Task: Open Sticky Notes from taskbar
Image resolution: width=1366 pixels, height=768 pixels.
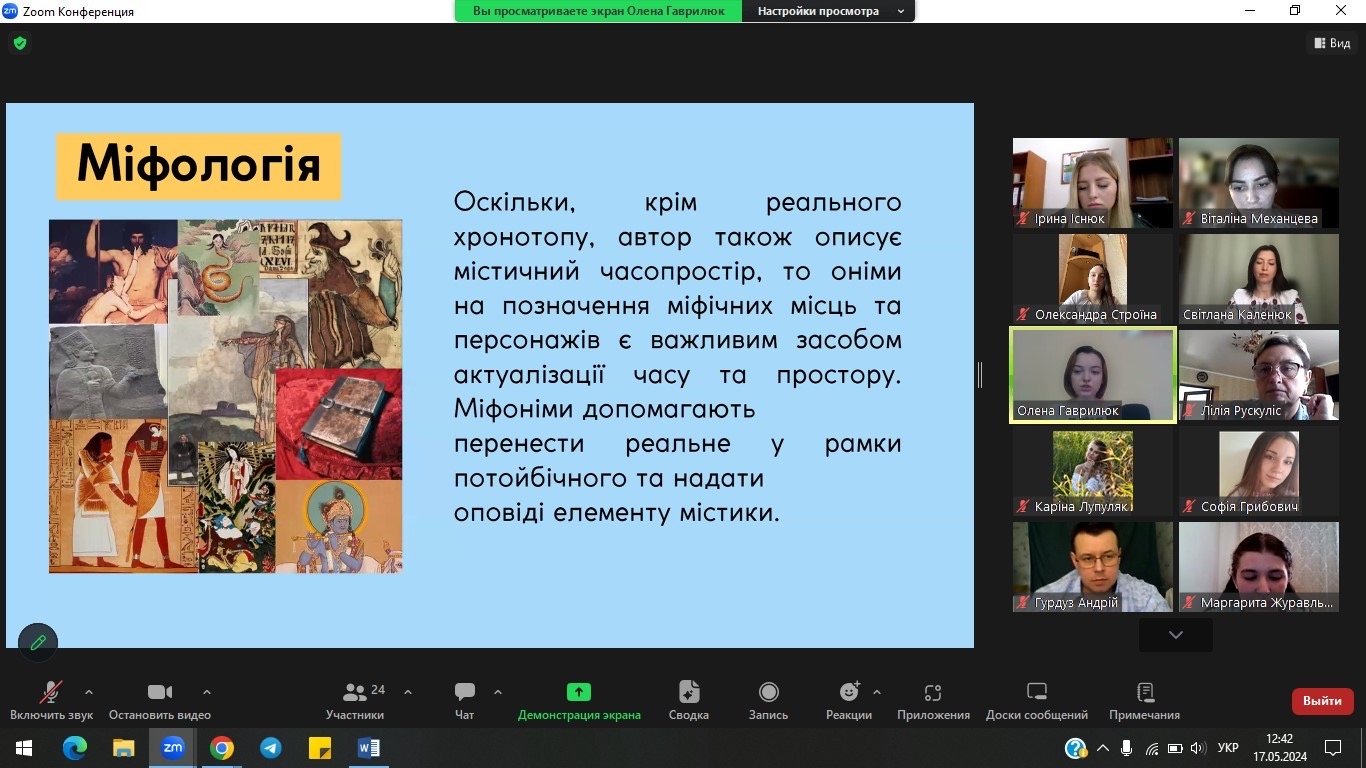Action: [x=320, y=748]
